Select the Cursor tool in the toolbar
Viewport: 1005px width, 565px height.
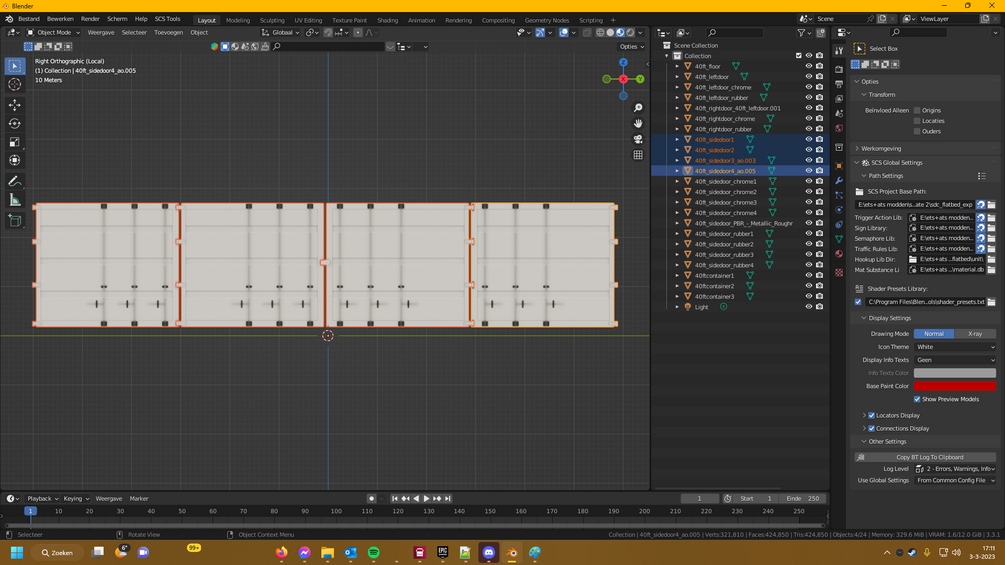click(x=15, y=85)
